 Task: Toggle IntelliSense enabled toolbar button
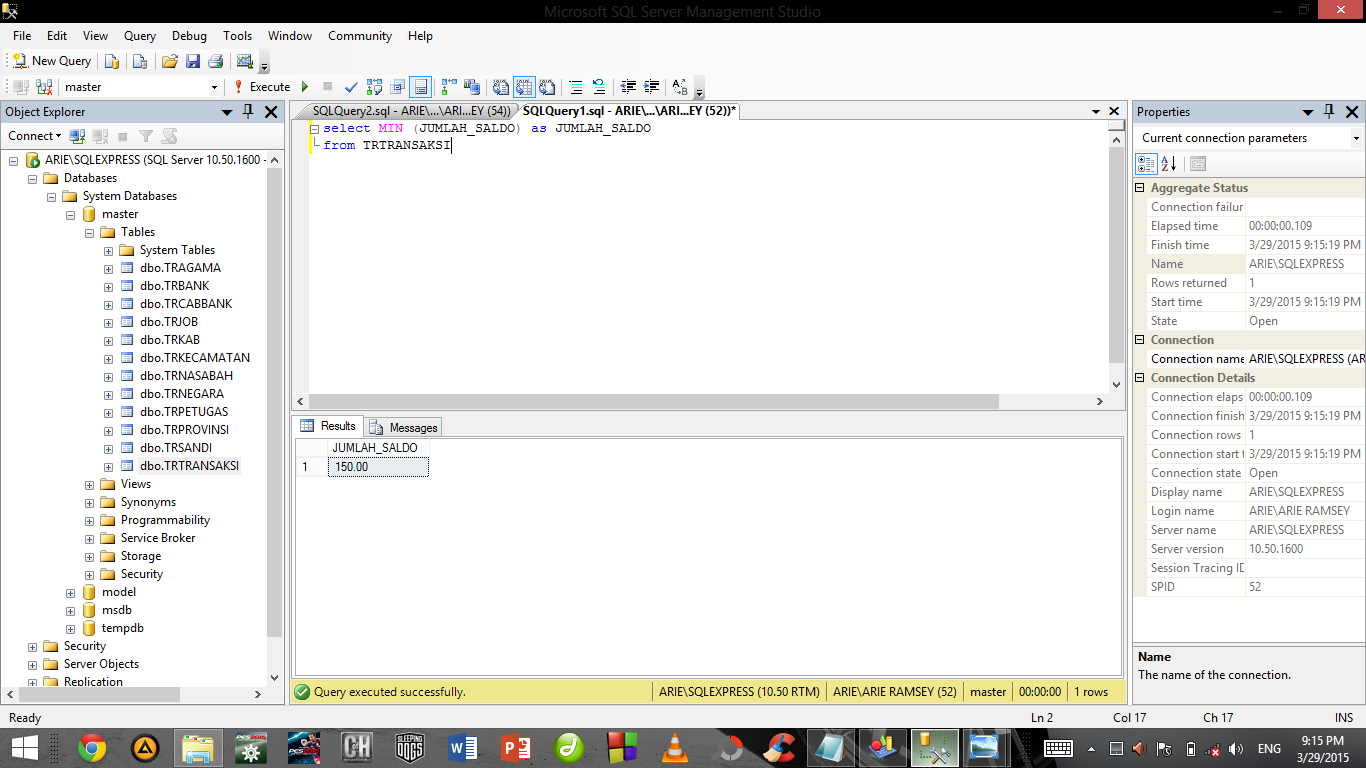(x=421, y=87)
